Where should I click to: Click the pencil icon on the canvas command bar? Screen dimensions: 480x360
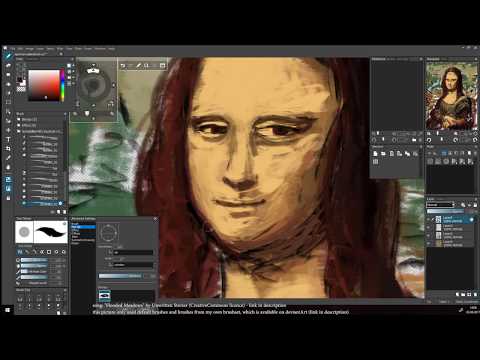[x=138, y=66]
